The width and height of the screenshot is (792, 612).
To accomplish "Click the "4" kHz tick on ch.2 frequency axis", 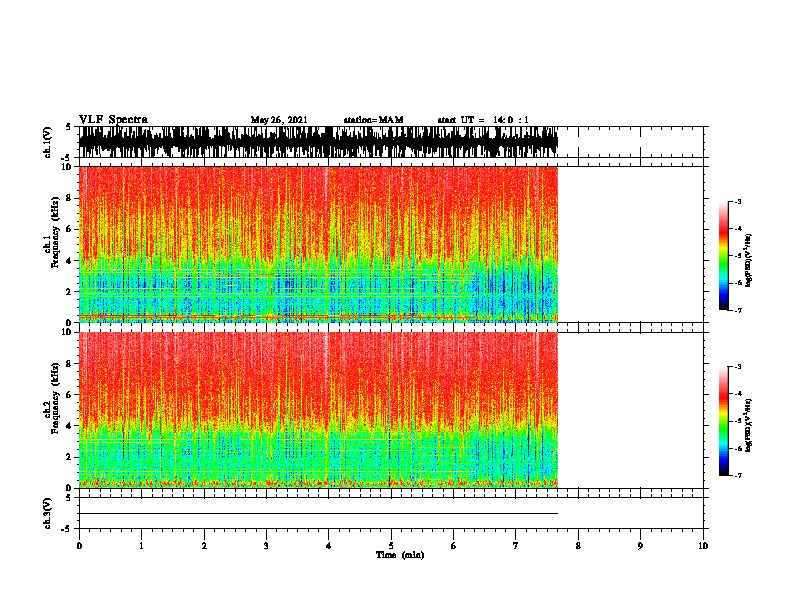I will pos(69,426).
